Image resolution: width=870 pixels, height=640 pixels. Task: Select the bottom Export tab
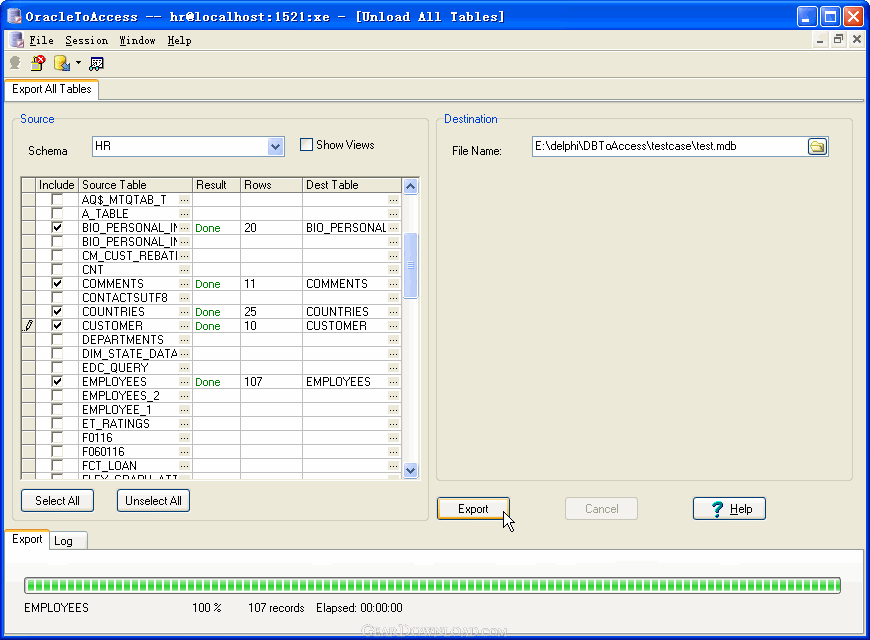click(x=27, y=540)
